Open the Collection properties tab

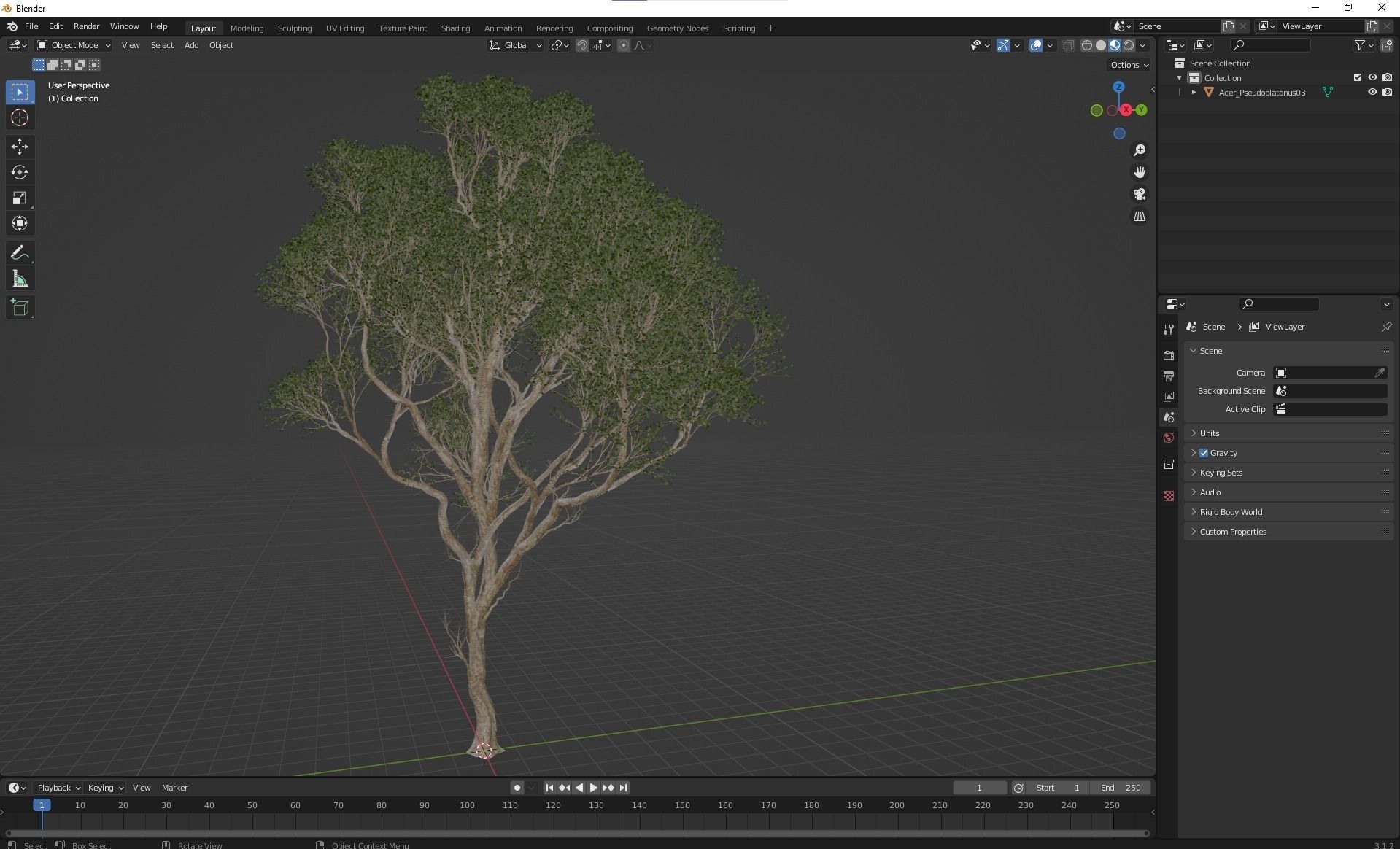click(1169, 464)
